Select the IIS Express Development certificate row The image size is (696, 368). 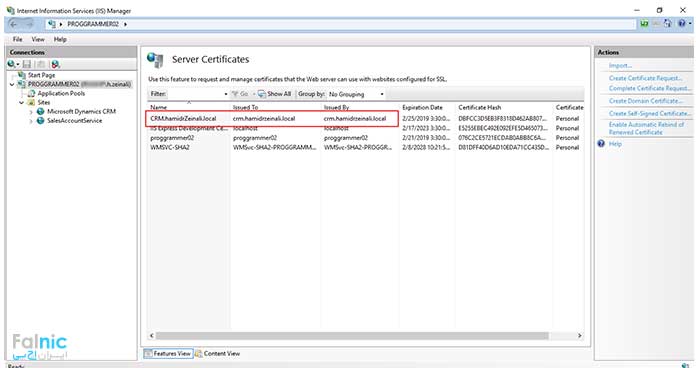365,128
